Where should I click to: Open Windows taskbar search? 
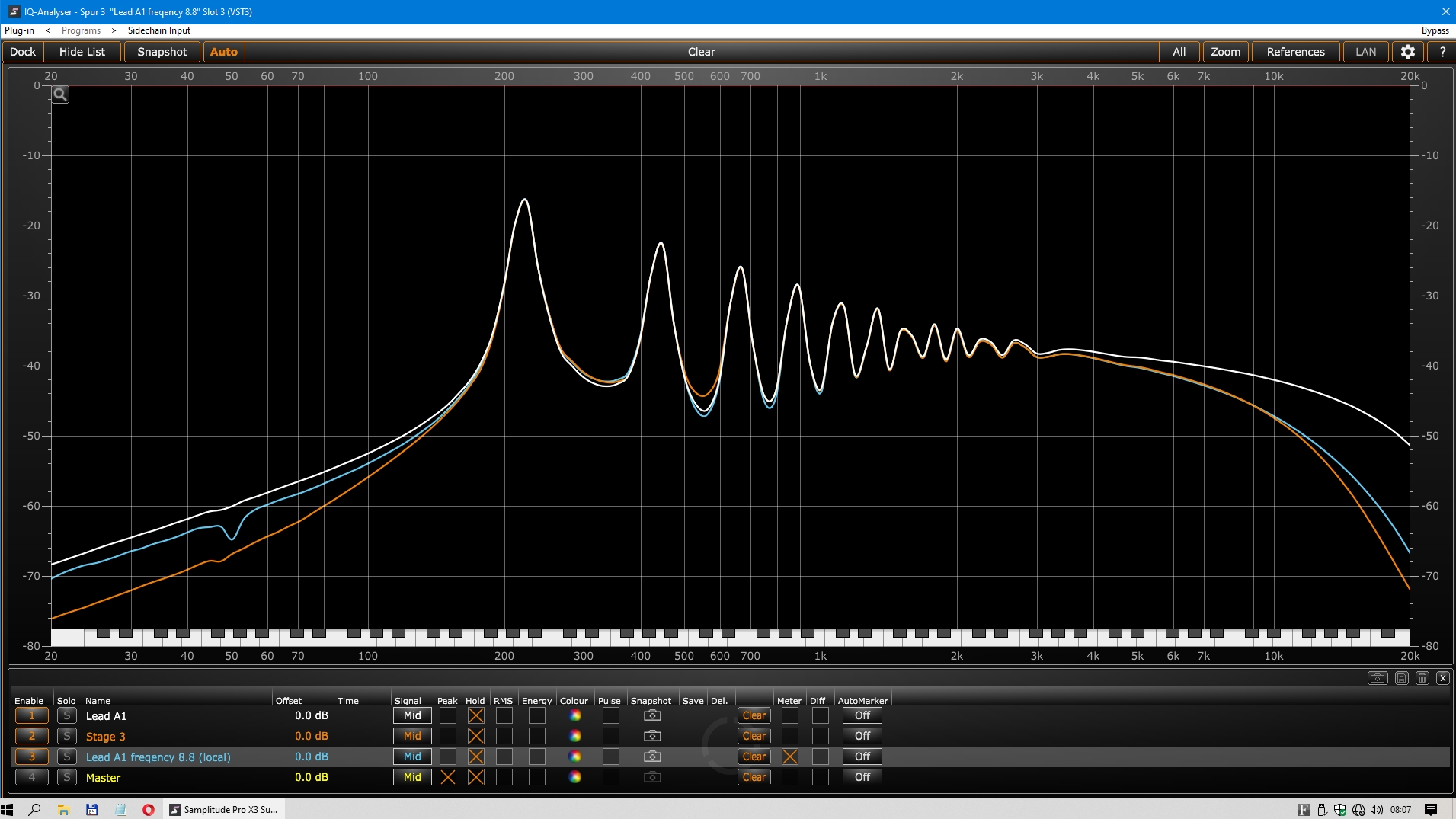[34, 809]
